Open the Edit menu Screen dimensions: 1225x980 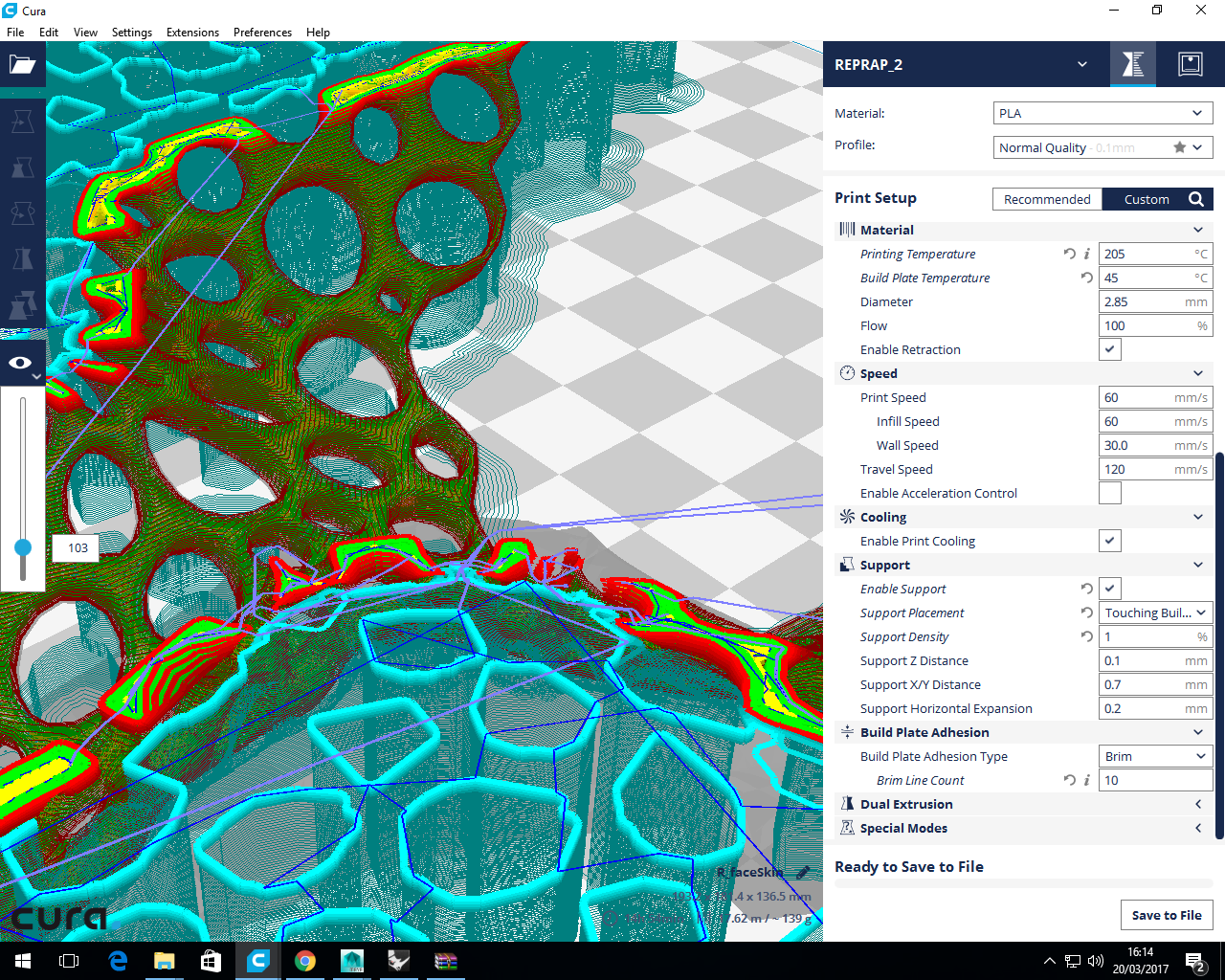(x=49, y=32)
